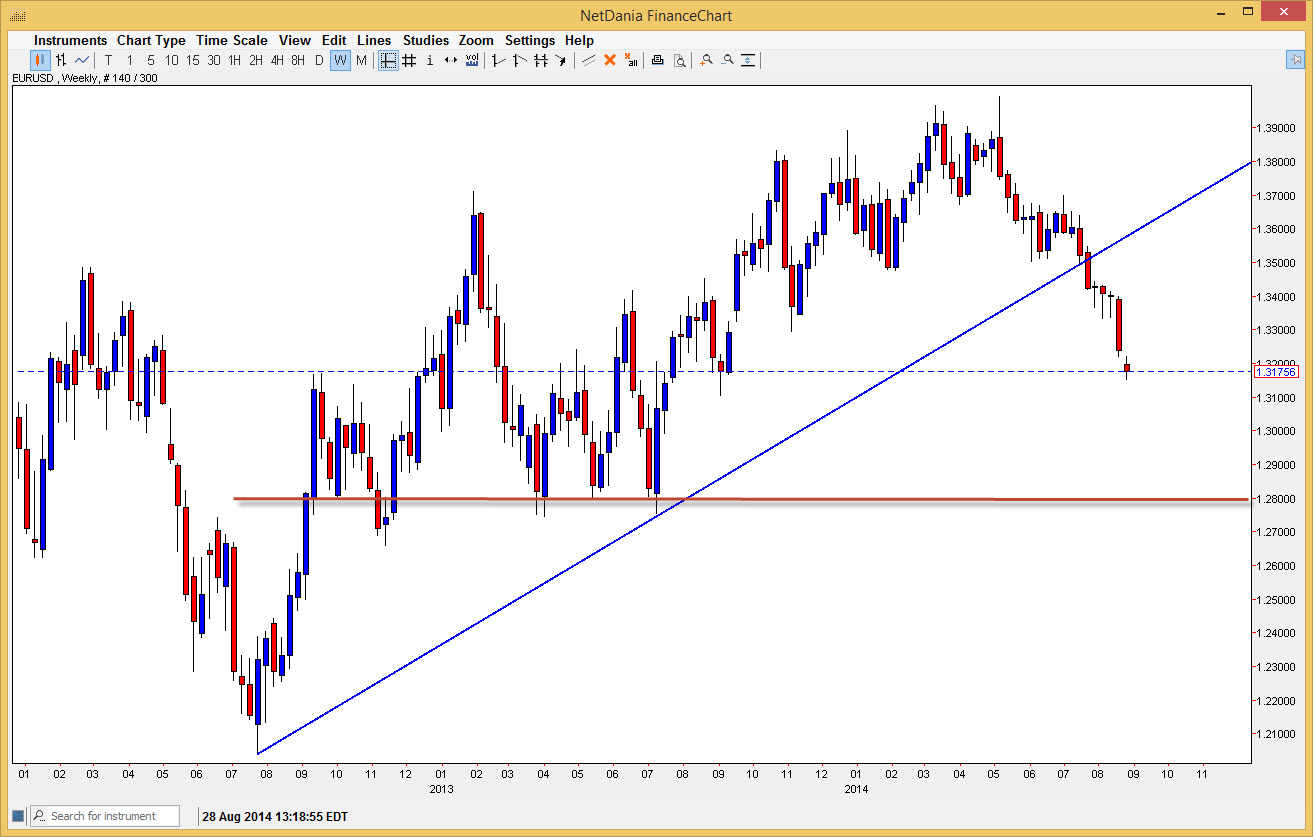Switch to Daily timeframe with D toggle
The height and width of the screenshot is (837, 1313).
point(318,60)
